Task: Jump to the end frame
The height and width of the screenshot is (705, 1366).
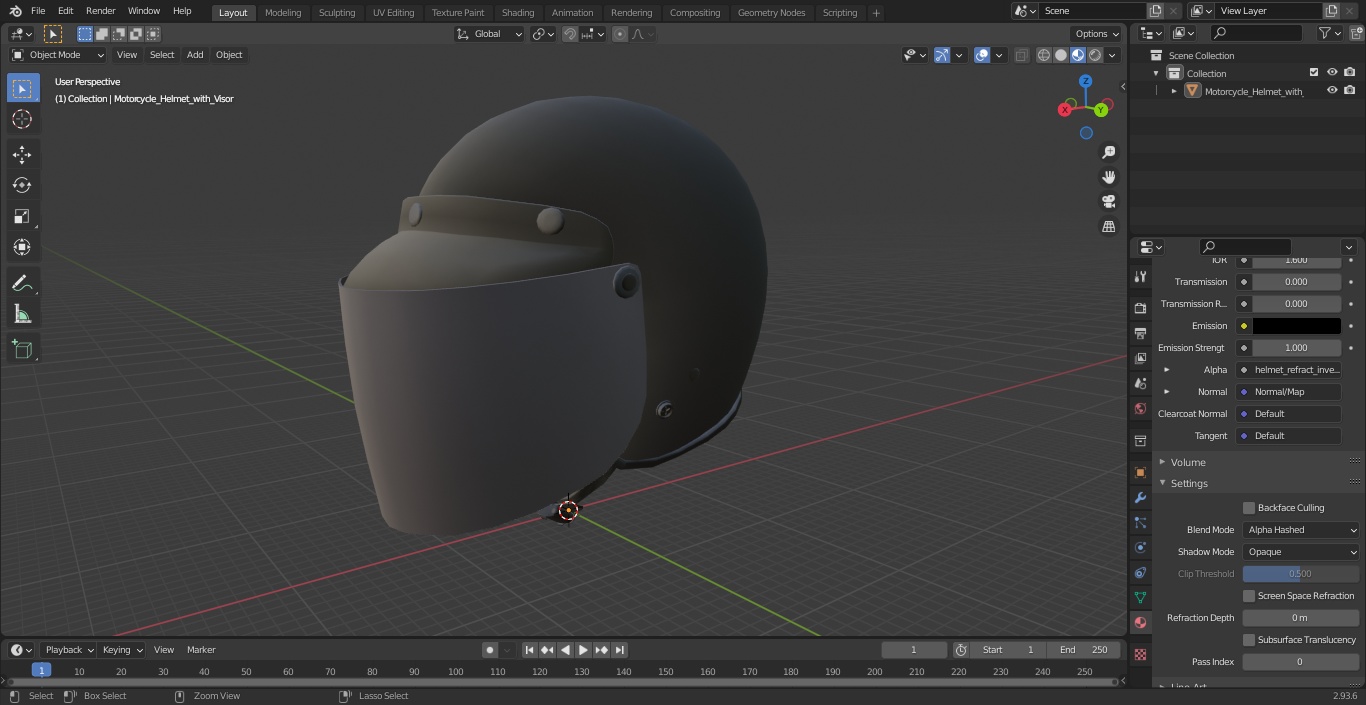Action: click(x=620, y=650)
